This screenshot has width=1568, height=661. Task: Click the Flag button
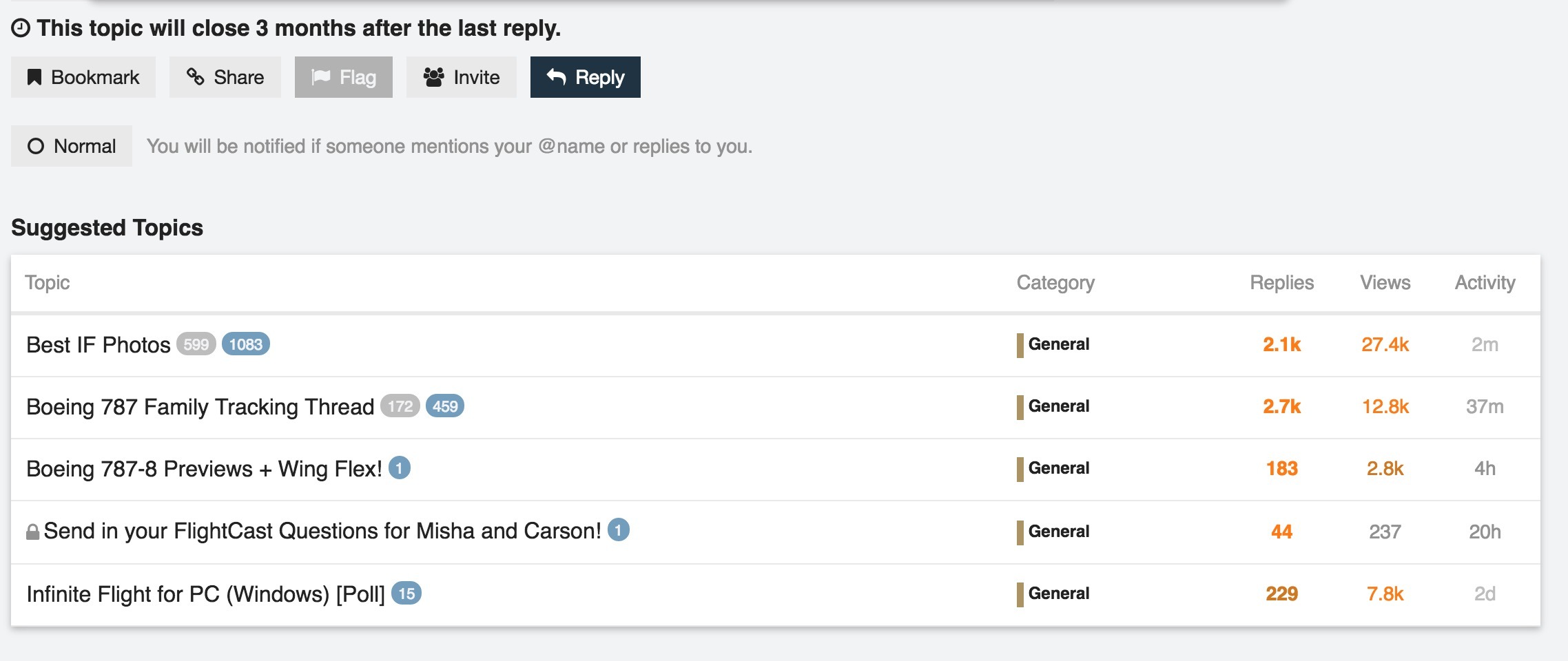[344, 77]
